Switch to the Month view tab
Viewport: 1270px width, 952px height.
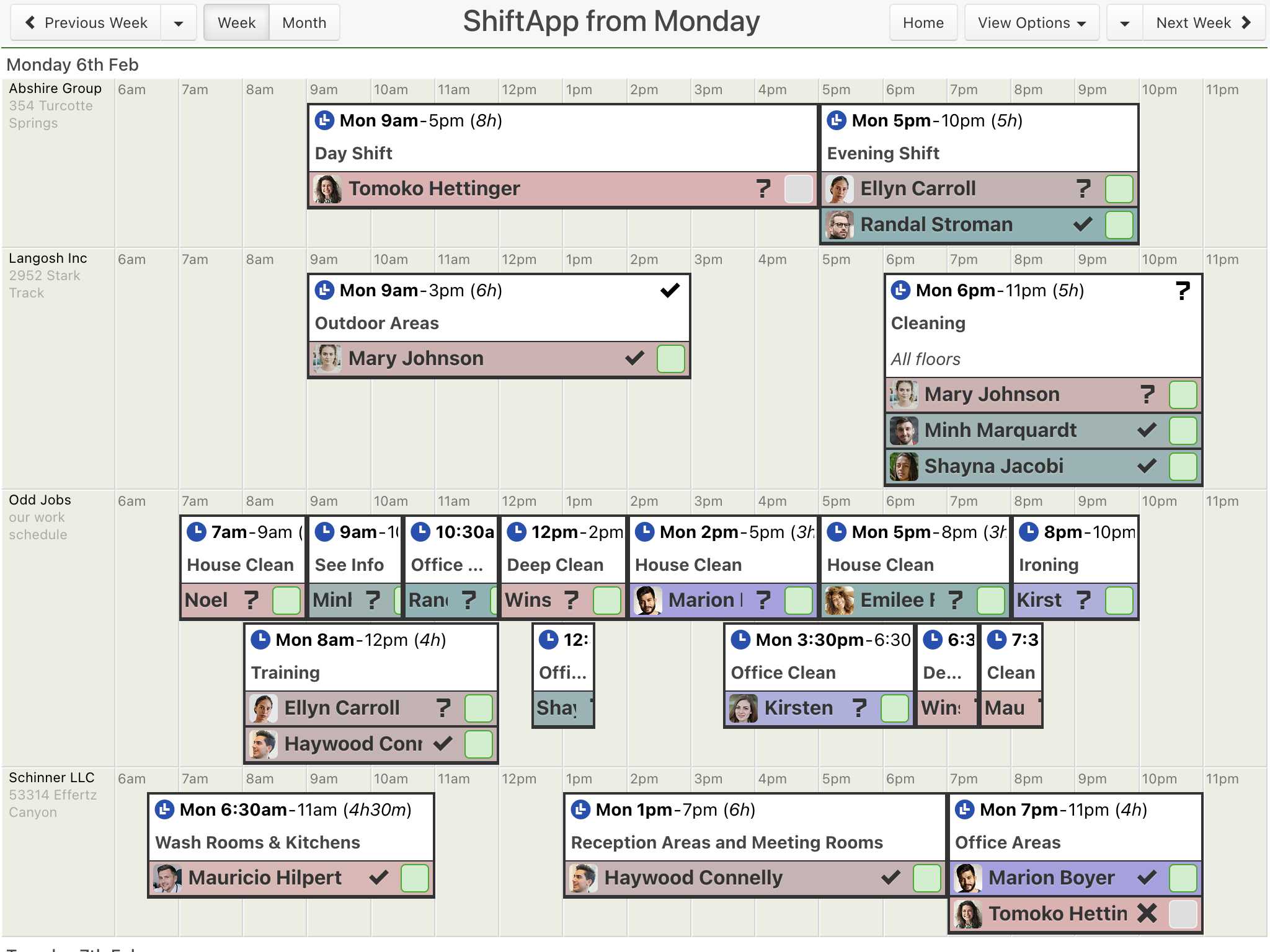pos(304,23)
